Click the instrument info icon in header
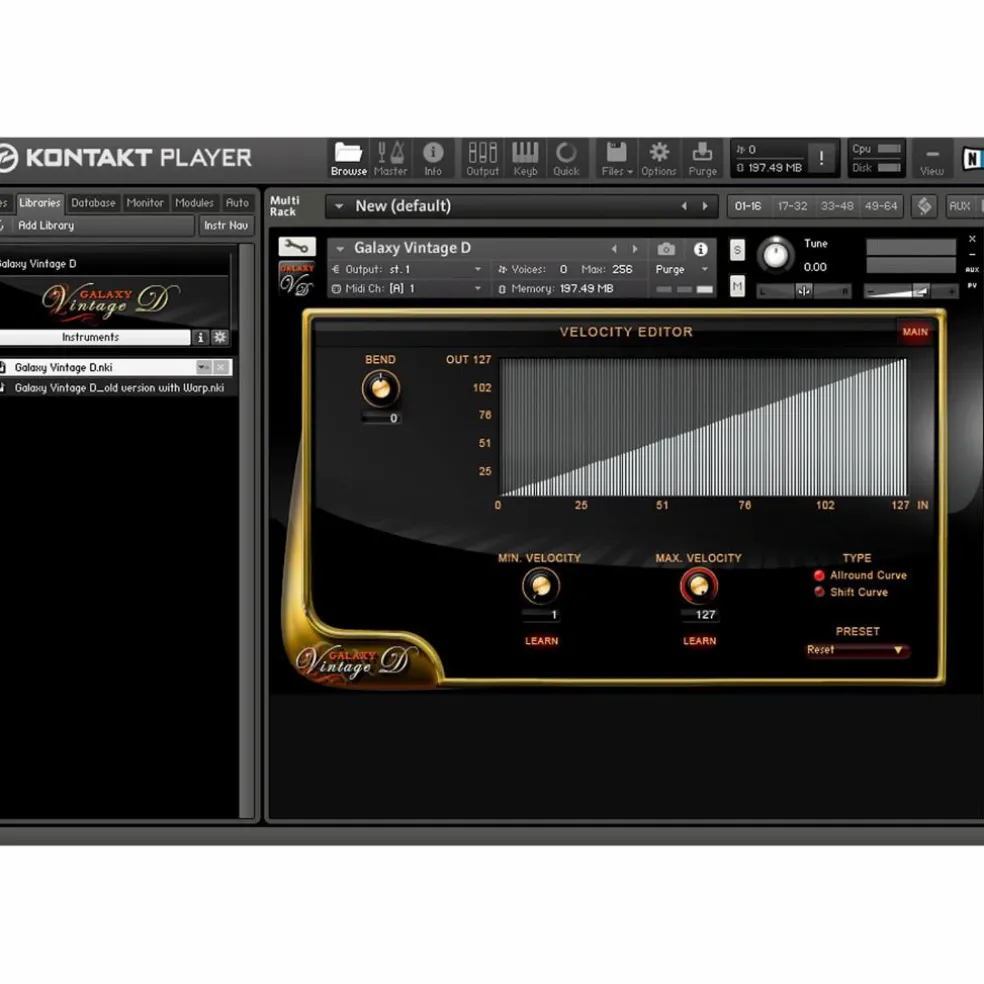Image resolution: width=984 pixels, height=984 pixels. [x=700, y=249]
